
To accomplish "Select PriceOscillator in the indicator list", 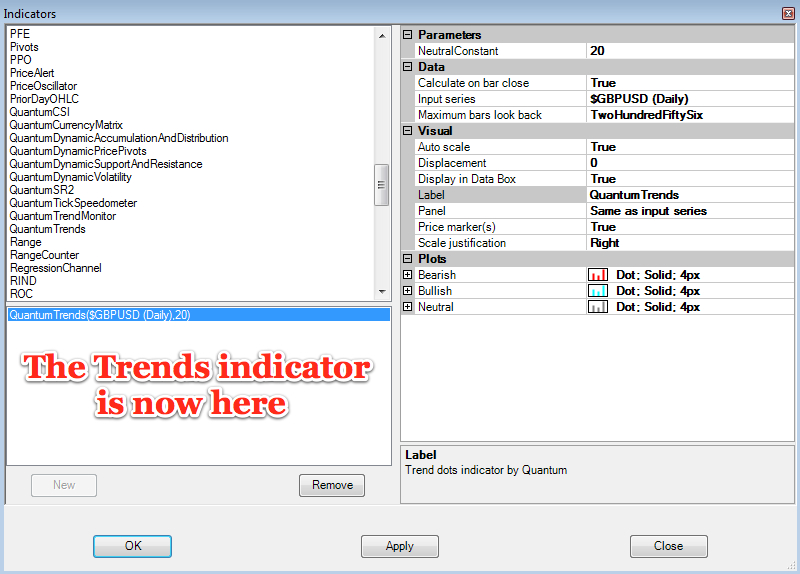I will 43,86.
